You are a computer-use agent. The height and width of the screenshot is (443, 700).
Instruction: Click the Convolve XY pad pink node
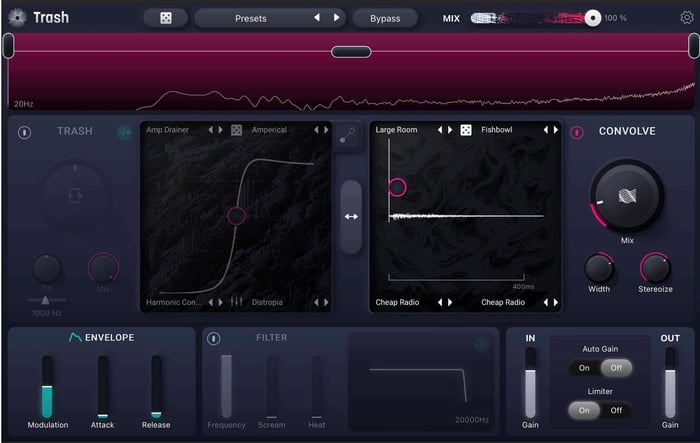coord(397,188)
